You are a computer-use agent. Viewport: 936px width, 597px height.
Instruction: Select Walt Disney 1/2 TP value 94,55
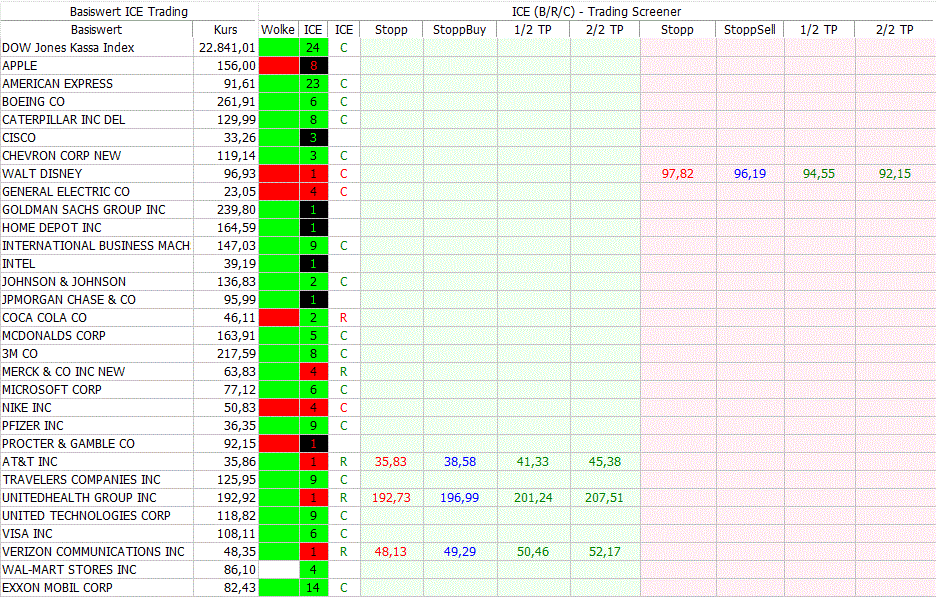click(818, 174)
